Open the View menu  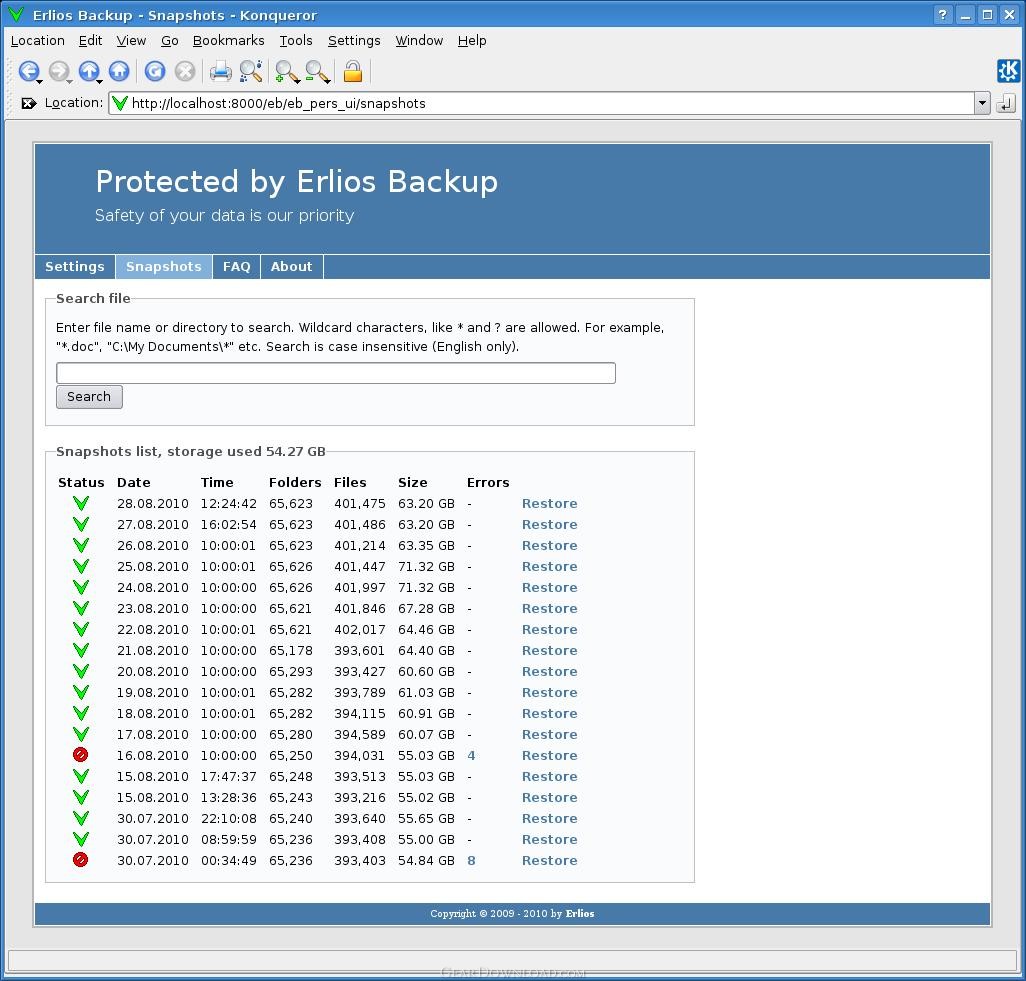click(131, 41)
